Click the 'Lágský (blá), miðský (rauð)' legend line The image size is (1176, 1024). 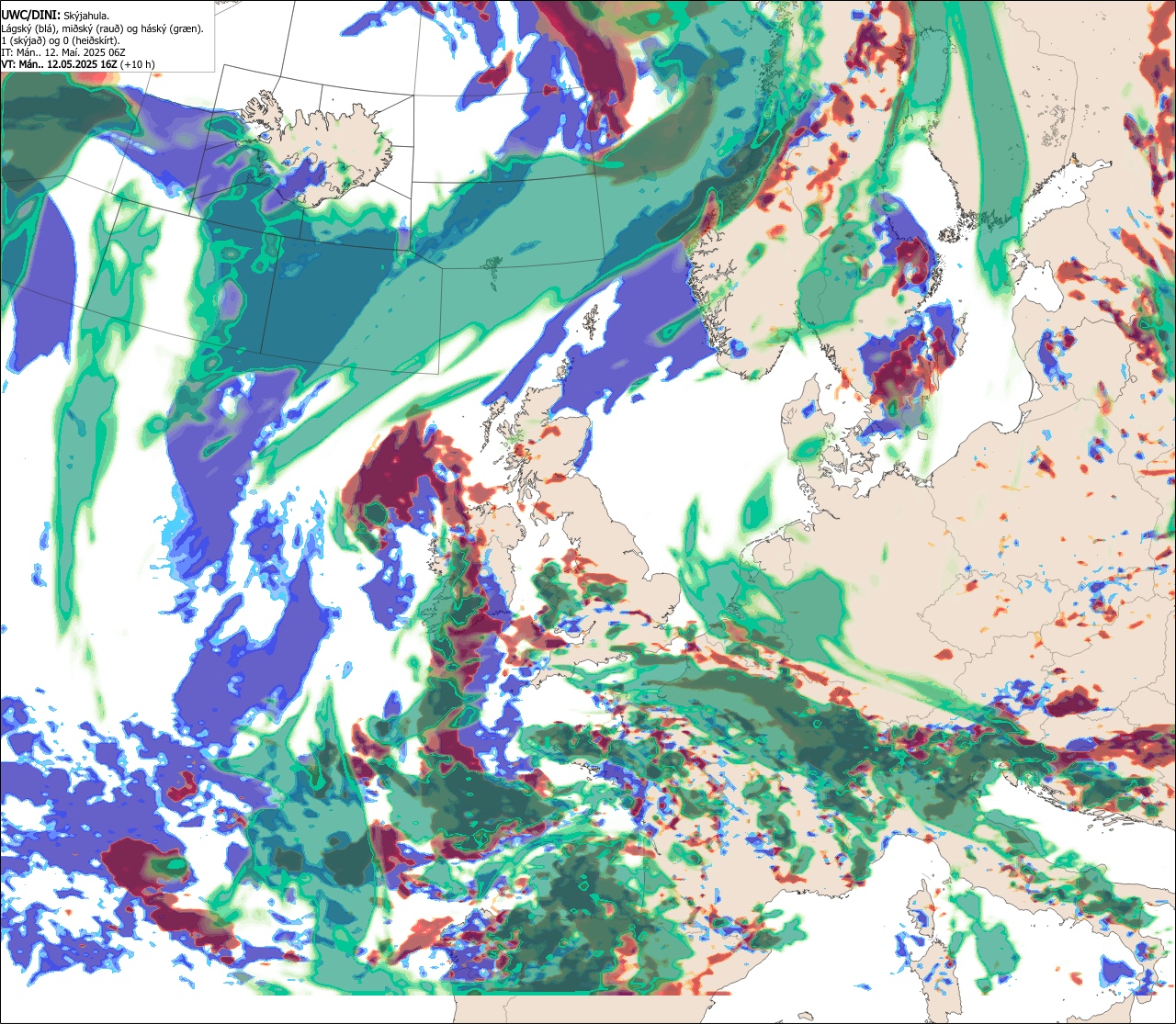(103, 28)
